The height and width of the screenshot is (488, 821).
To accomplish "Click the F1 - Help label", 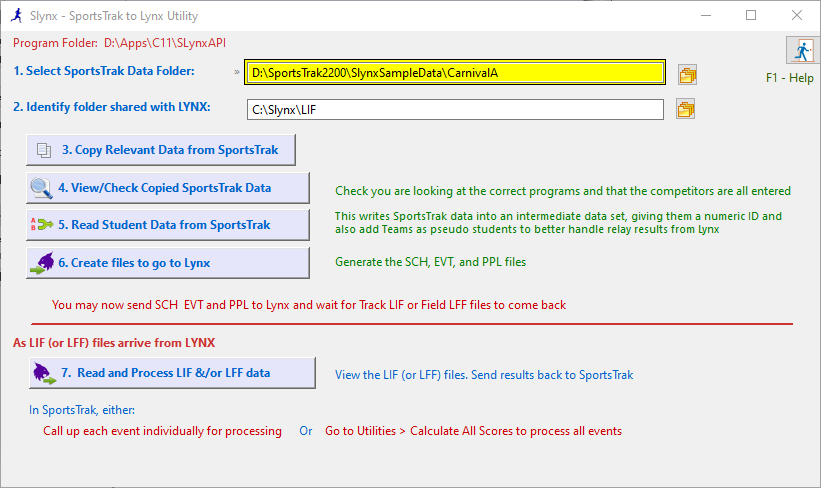I will click(790, 78).
